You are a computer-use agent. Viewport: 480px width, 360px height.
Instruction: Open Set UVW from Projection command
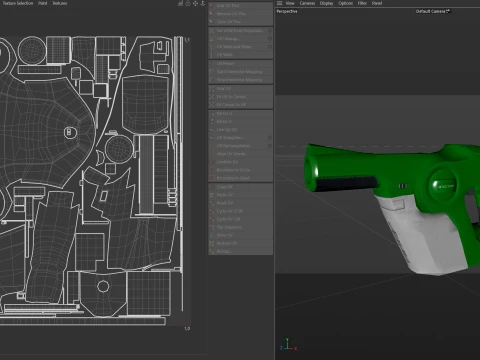click(x=240, y=30)
